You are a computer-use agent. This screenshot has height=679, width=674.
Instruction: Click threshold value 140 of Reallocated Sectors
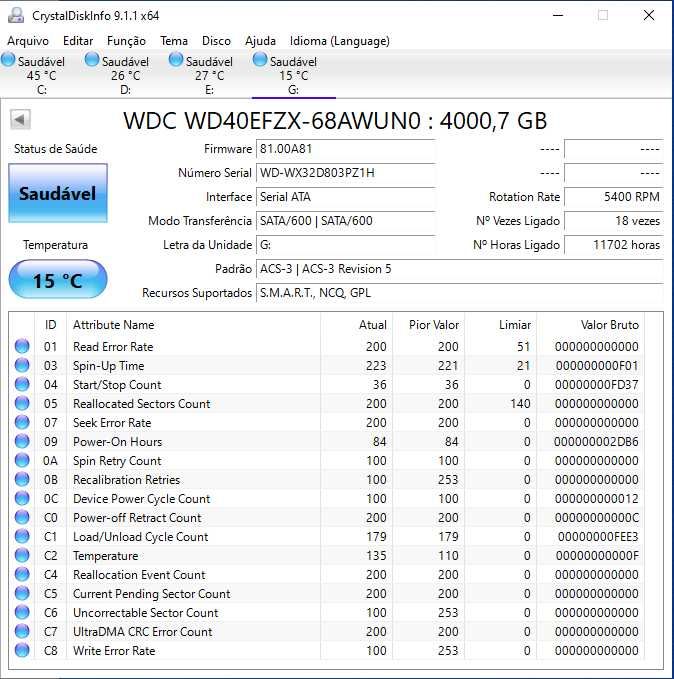pyautogui.click(x=520, y=404)
